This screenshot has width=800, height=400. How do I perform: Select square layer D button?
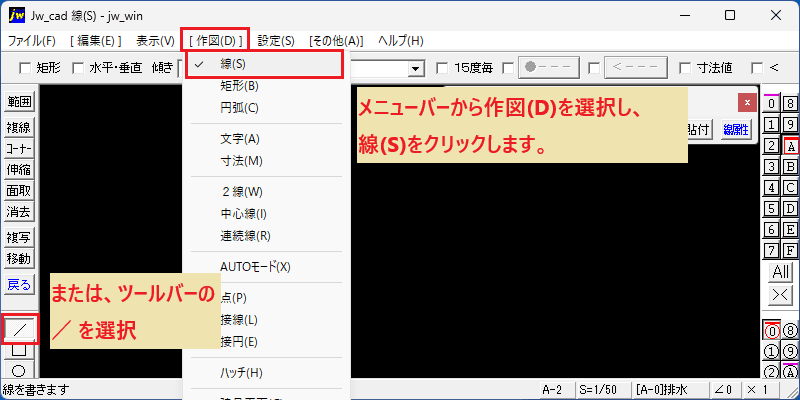tap(791, 209)
